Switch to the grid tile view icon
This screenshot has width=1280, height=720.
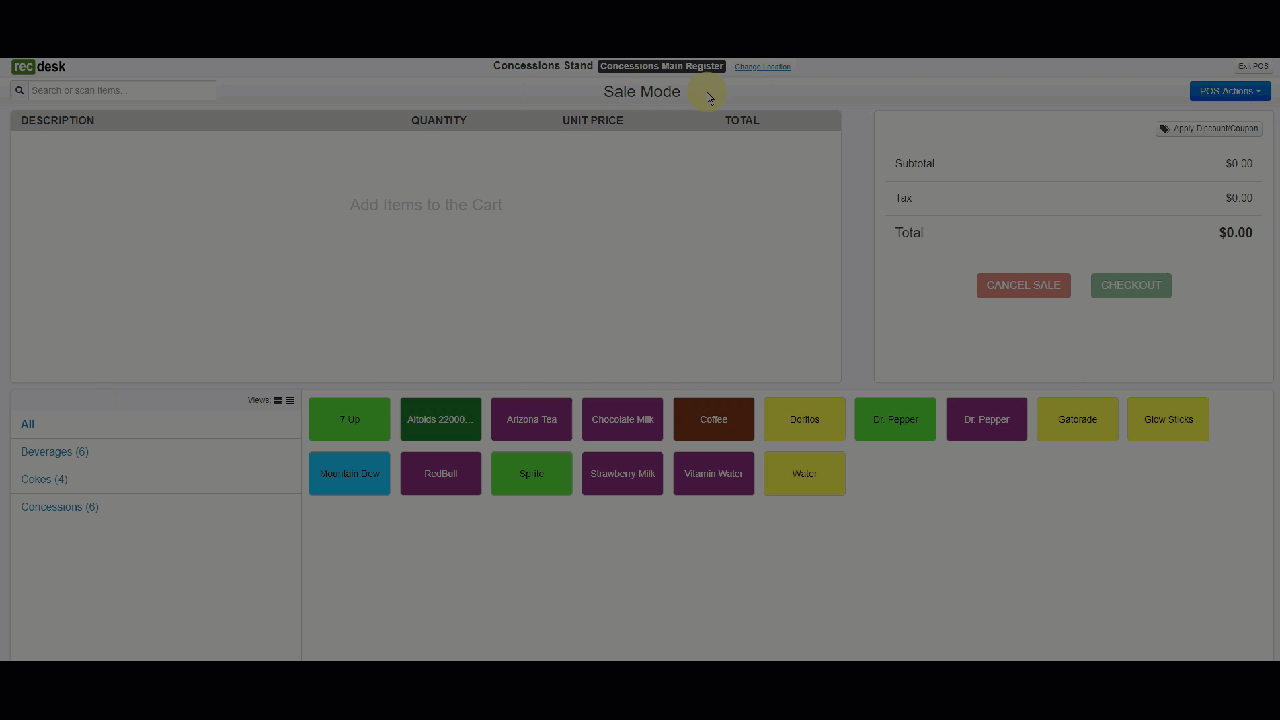[x=278, y=400]
